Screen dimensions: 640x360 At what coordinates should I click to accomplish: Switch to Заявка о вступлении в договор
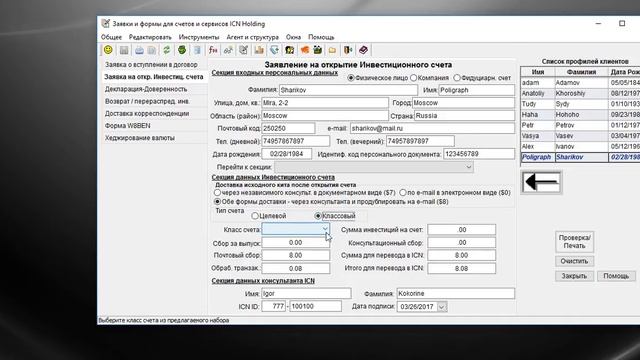(154, 64)
